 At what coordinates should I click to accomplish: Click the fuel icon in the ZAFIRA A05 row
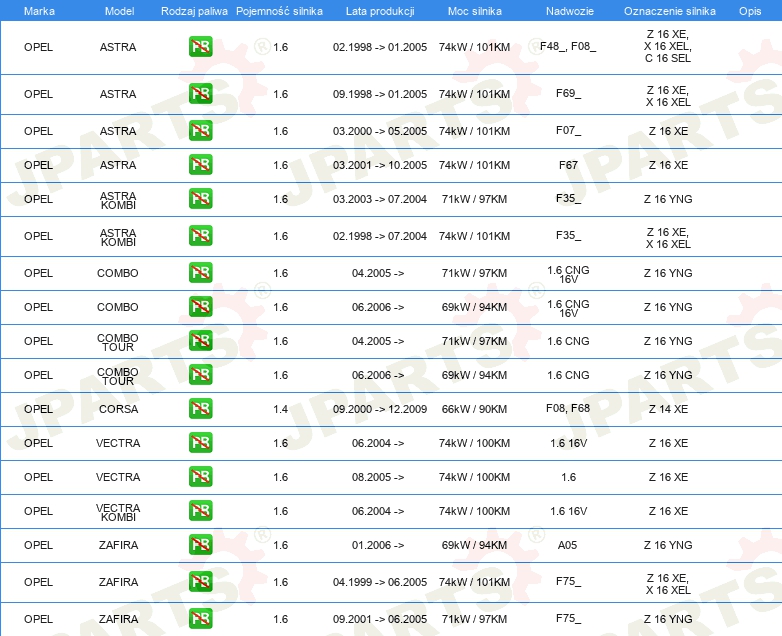tap(200, 544)
